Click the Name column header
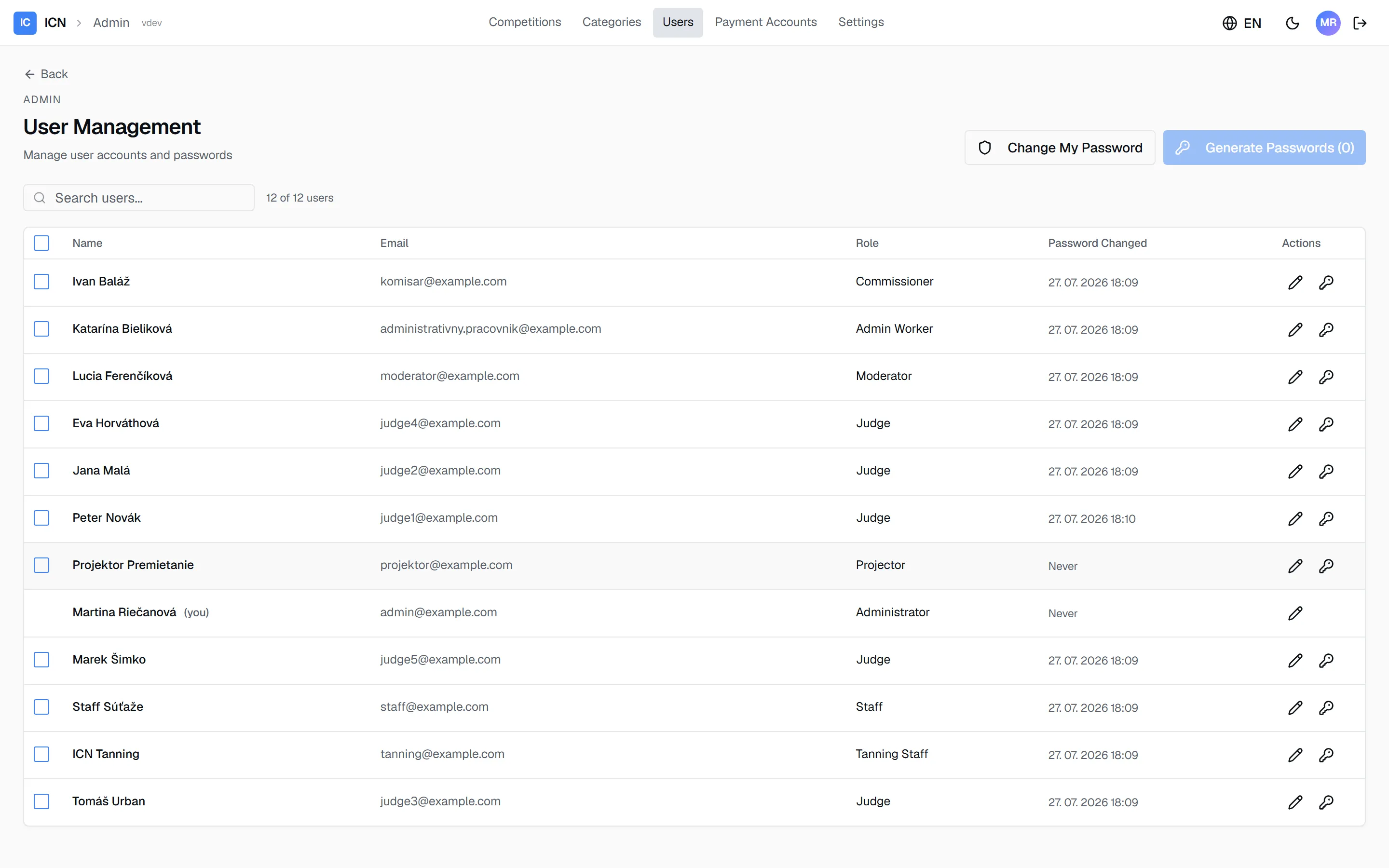 click(x=87, y=243)
